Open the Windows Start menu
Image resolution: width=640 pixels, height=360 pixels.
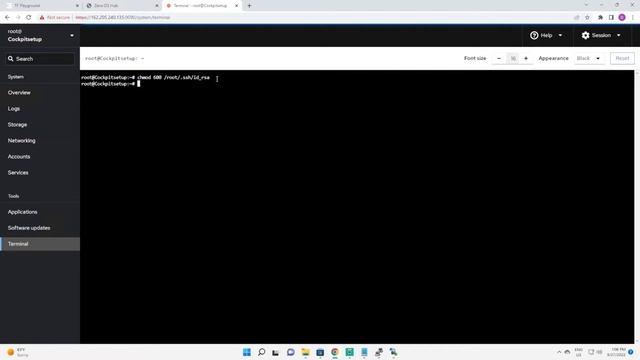[247, 352]
